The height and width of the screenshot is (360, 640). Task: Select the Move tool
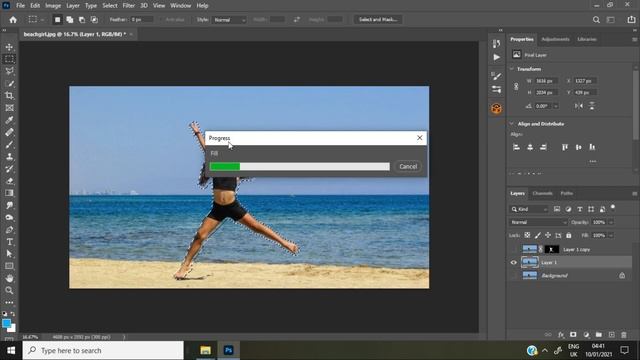(9, 47)
